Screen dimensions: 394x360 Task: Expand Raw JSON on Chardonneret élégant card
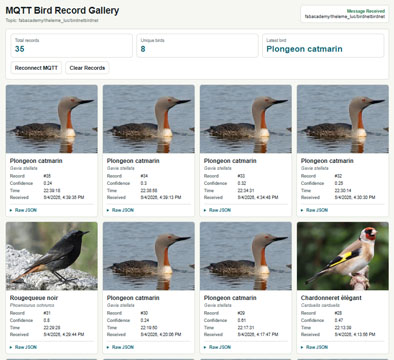pyautogui.click(x=314, y=347)
